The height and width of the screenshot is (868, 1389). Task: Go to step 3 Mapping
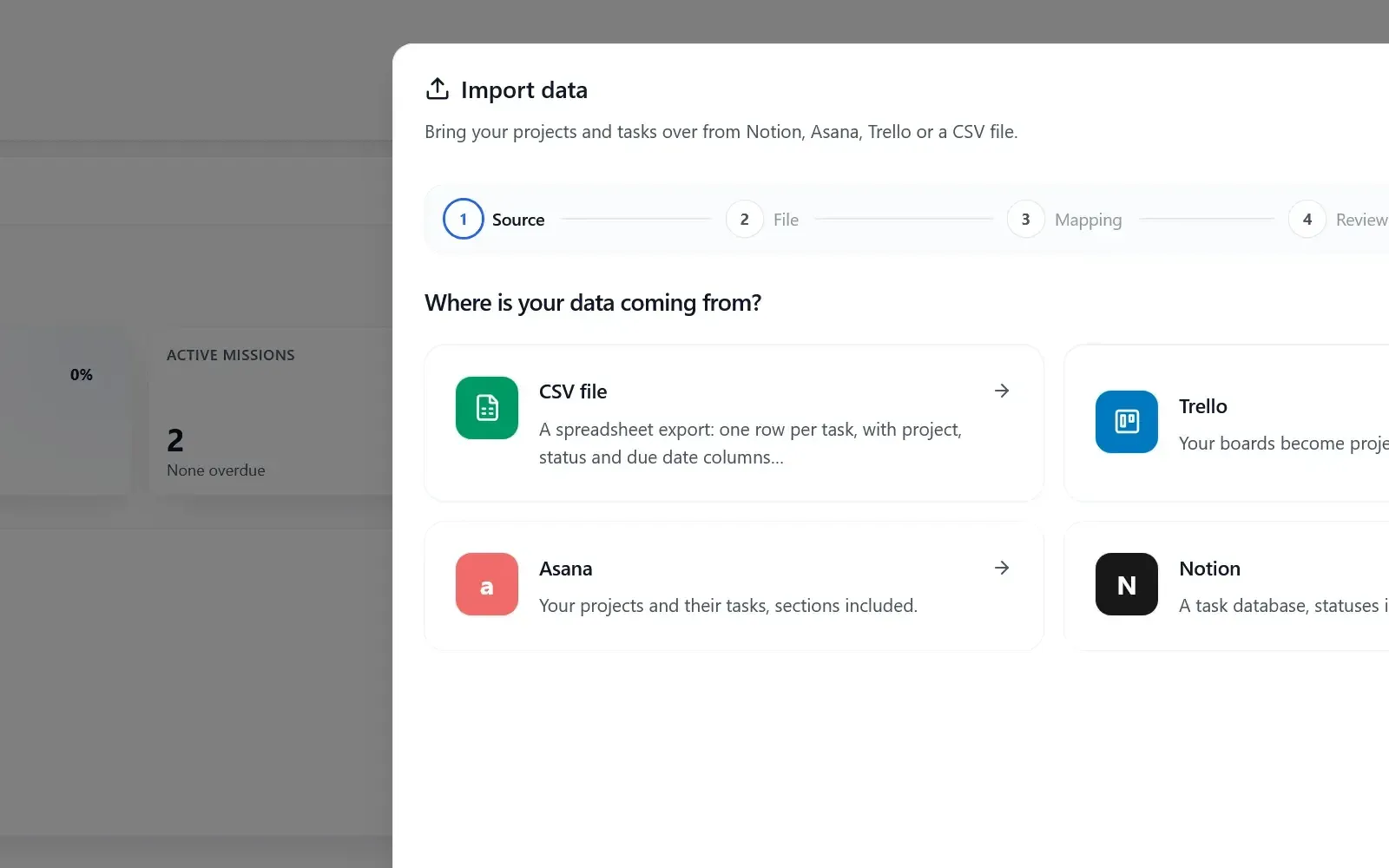pos(1064,220)
